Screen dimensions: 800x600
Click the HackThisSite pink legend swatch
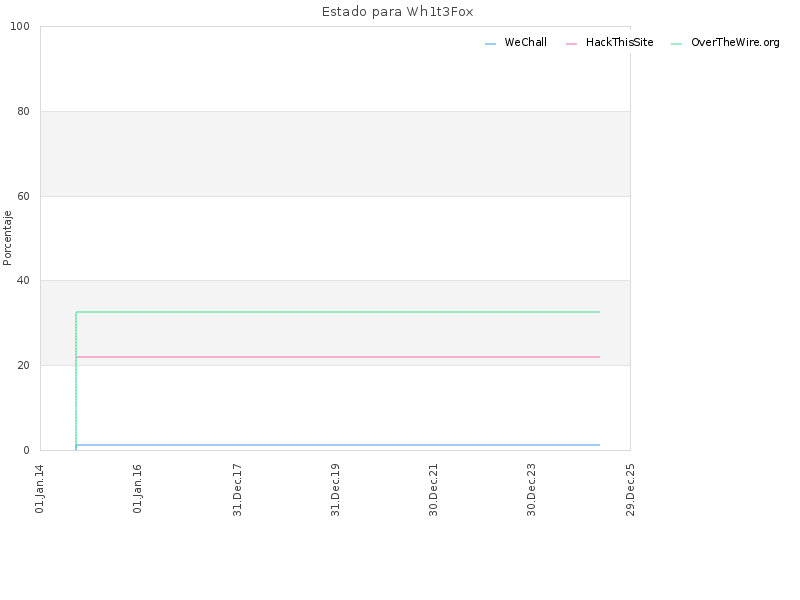[x=571, y=44]
